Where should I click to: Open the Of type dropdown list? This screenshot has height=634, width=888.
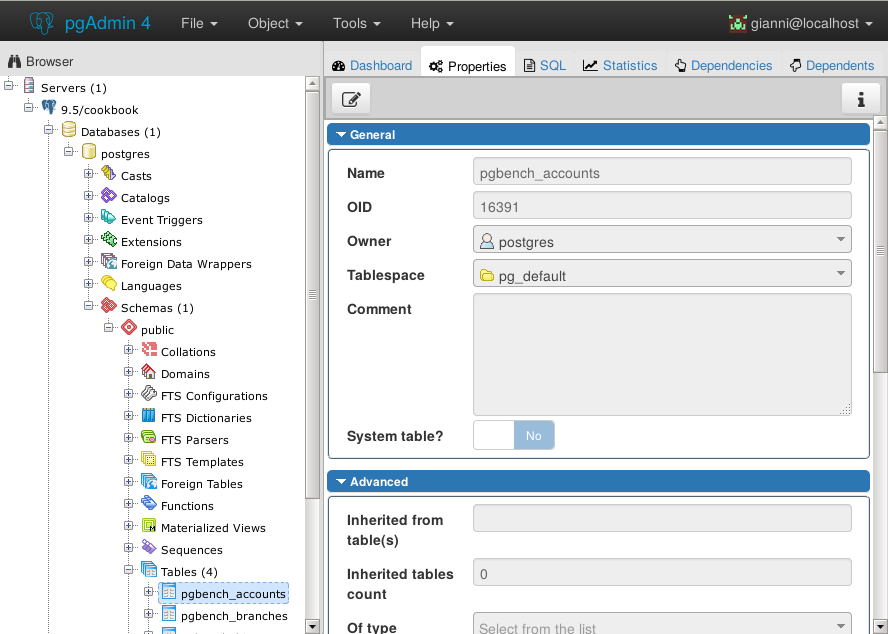[662, 624]
